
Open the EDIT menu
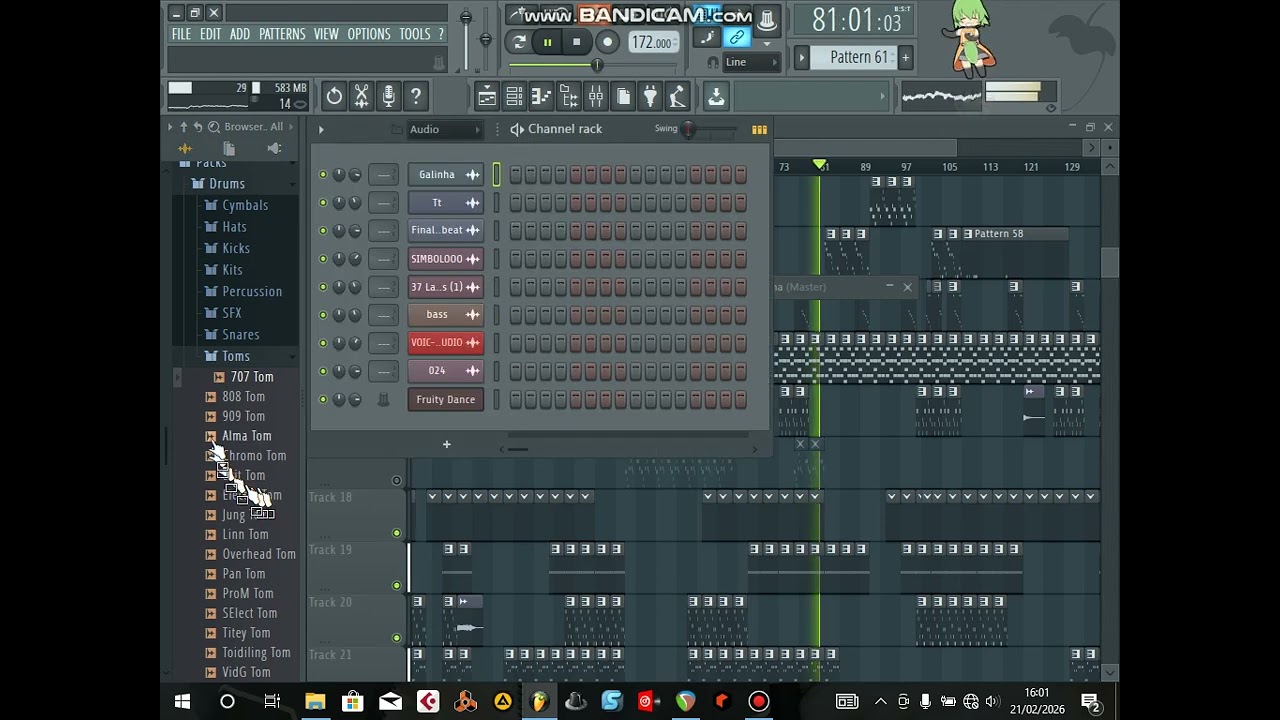pos(210,34)
